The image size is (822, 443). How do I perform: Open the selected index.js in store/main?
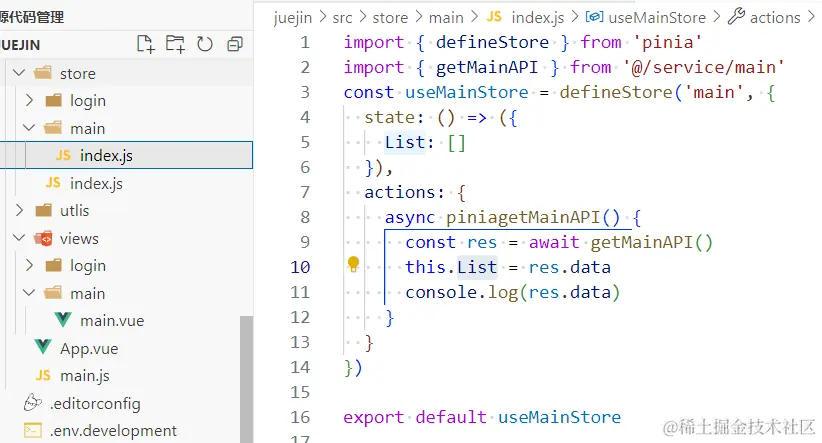point(126,155)
